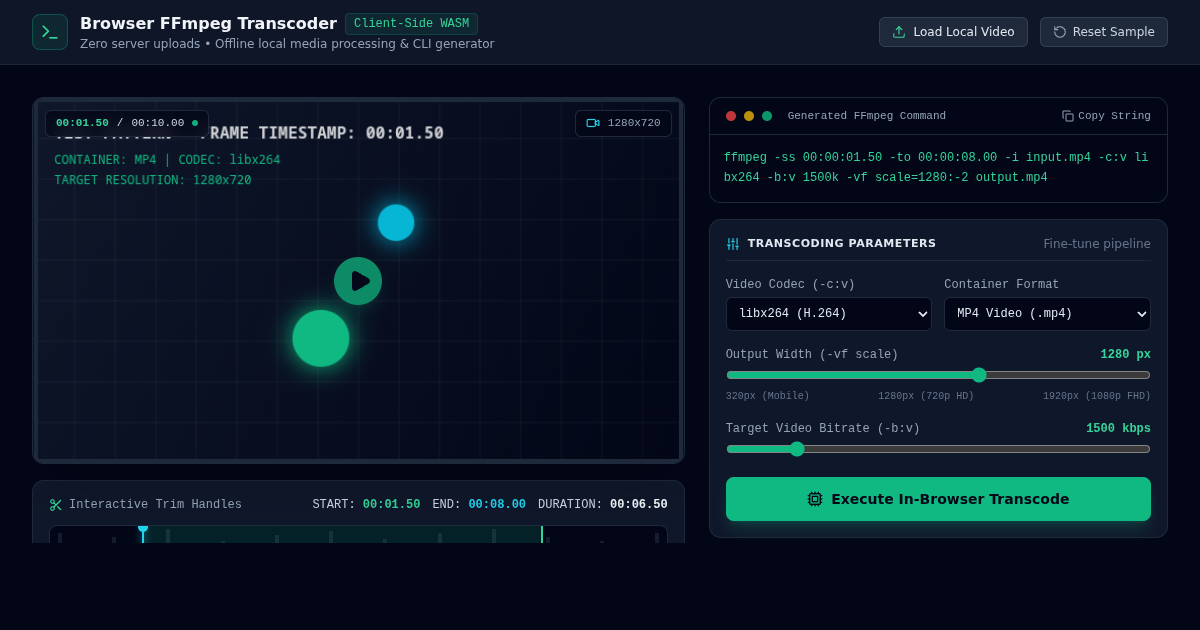This screenshot has height=630, width=1200.
Task: Copy the FFmpeg command string
Action: 1106,116
